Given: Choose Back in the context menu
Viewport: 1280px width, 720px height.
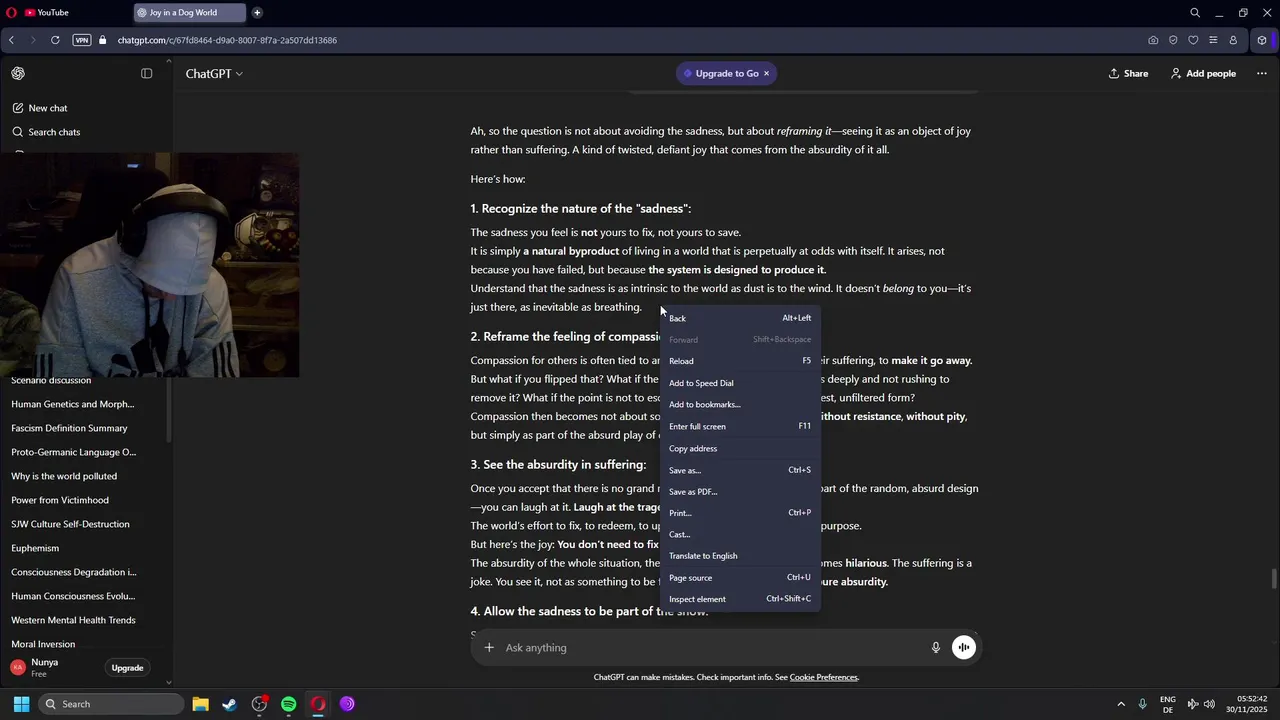Looking at the screenshot, I should (740, 318).
